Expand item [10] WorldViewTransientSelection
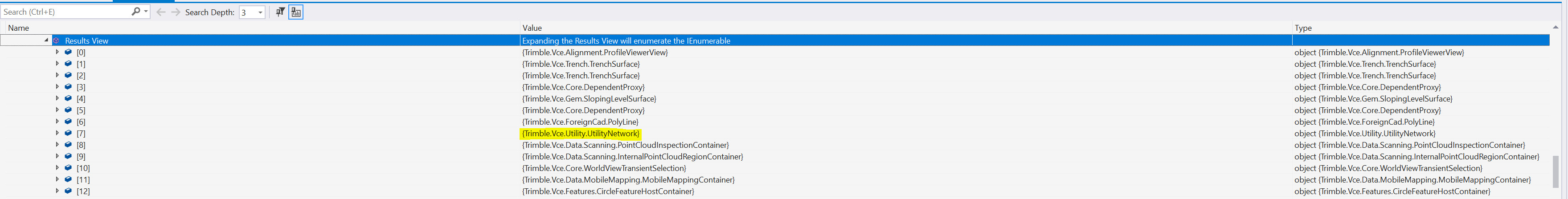The height and width of the screenshot is (199, 1568). coord(57,168)
